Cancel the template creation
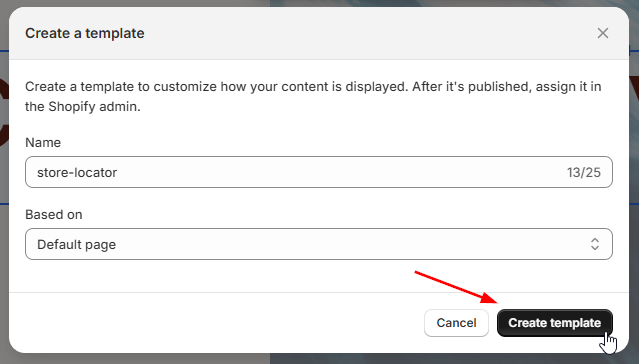The width and height of the screenshot is (639, 364). click(x=456, y=323)
